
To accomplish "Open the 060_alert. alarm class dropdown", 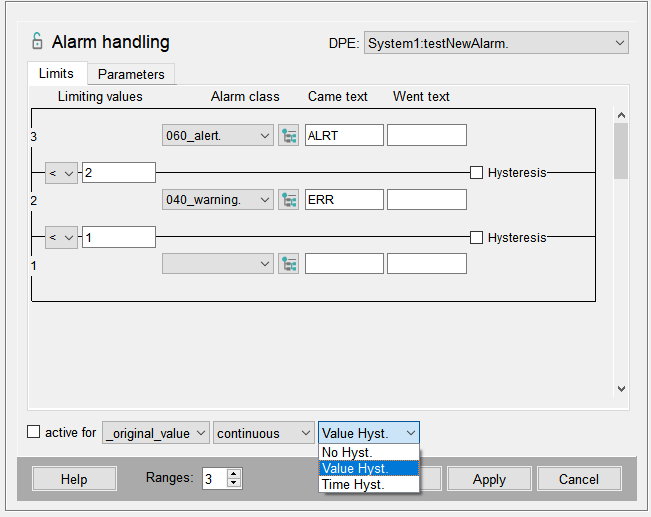I will pos(217,135).
